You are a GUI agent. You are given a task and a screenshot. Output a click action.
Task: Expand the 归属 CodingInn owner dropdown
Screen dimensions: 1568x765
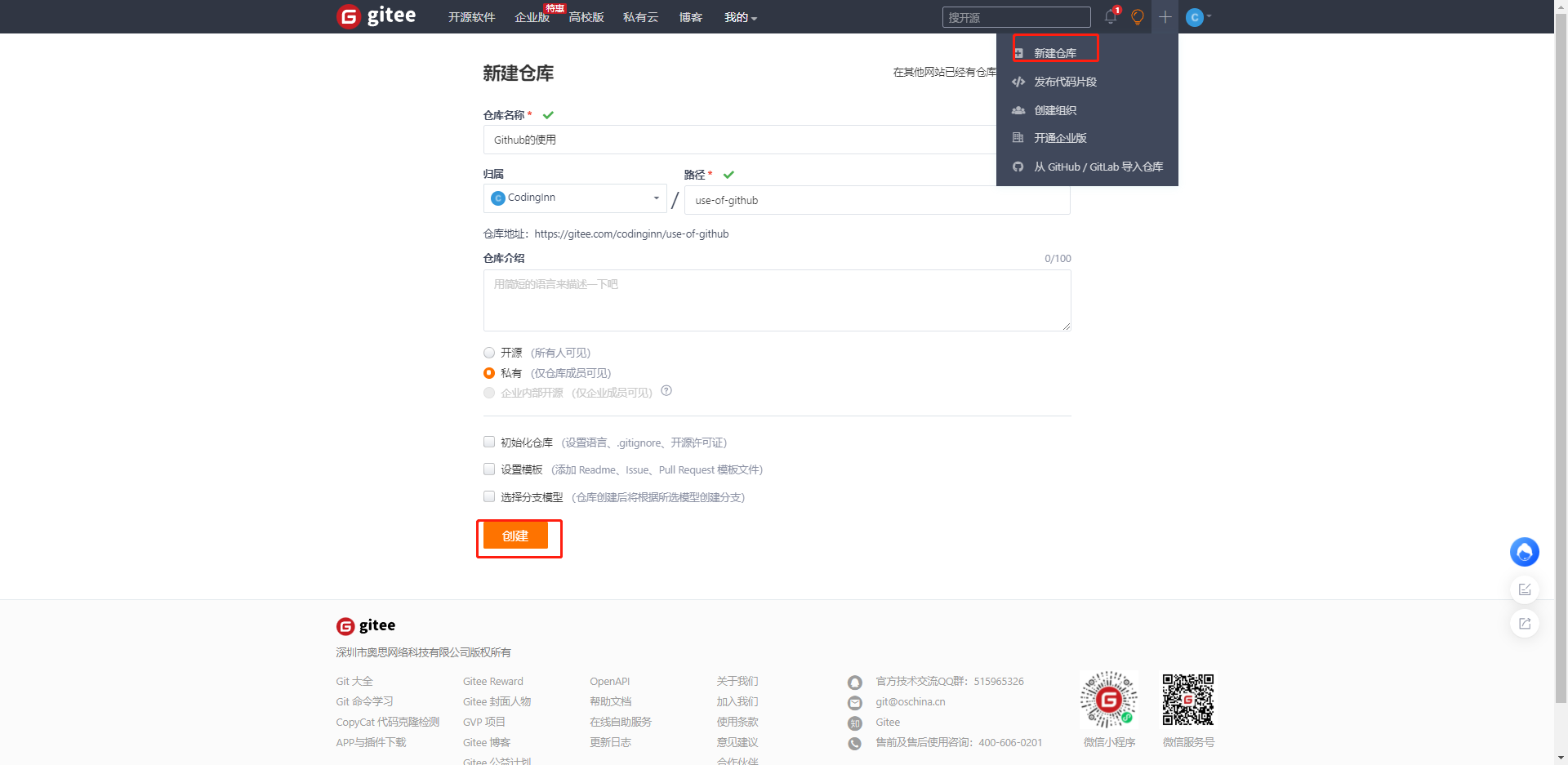click(x=575, y=198)
